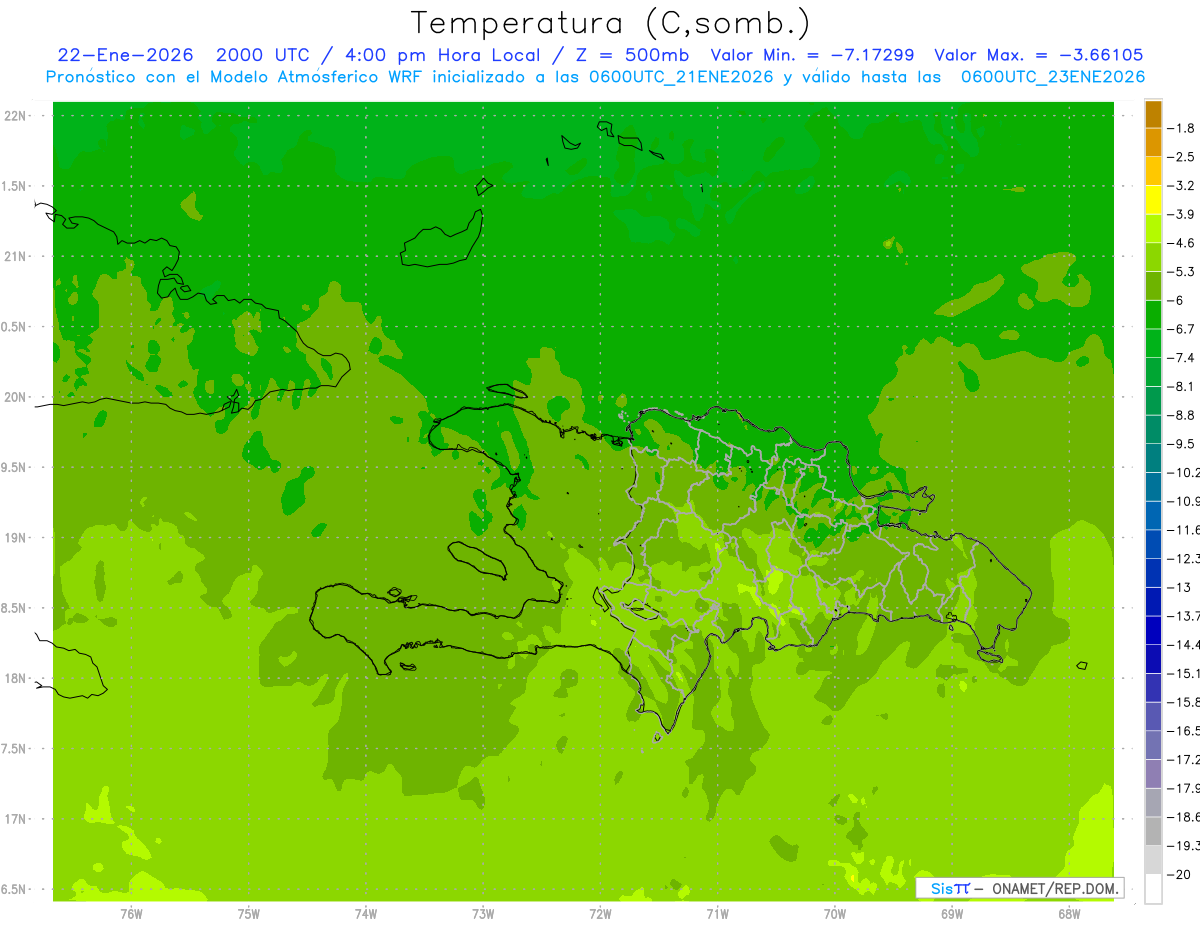Click the -17.2 color scale label
The width and height of the screenshot is (1200, 927).
[1183, 759]
